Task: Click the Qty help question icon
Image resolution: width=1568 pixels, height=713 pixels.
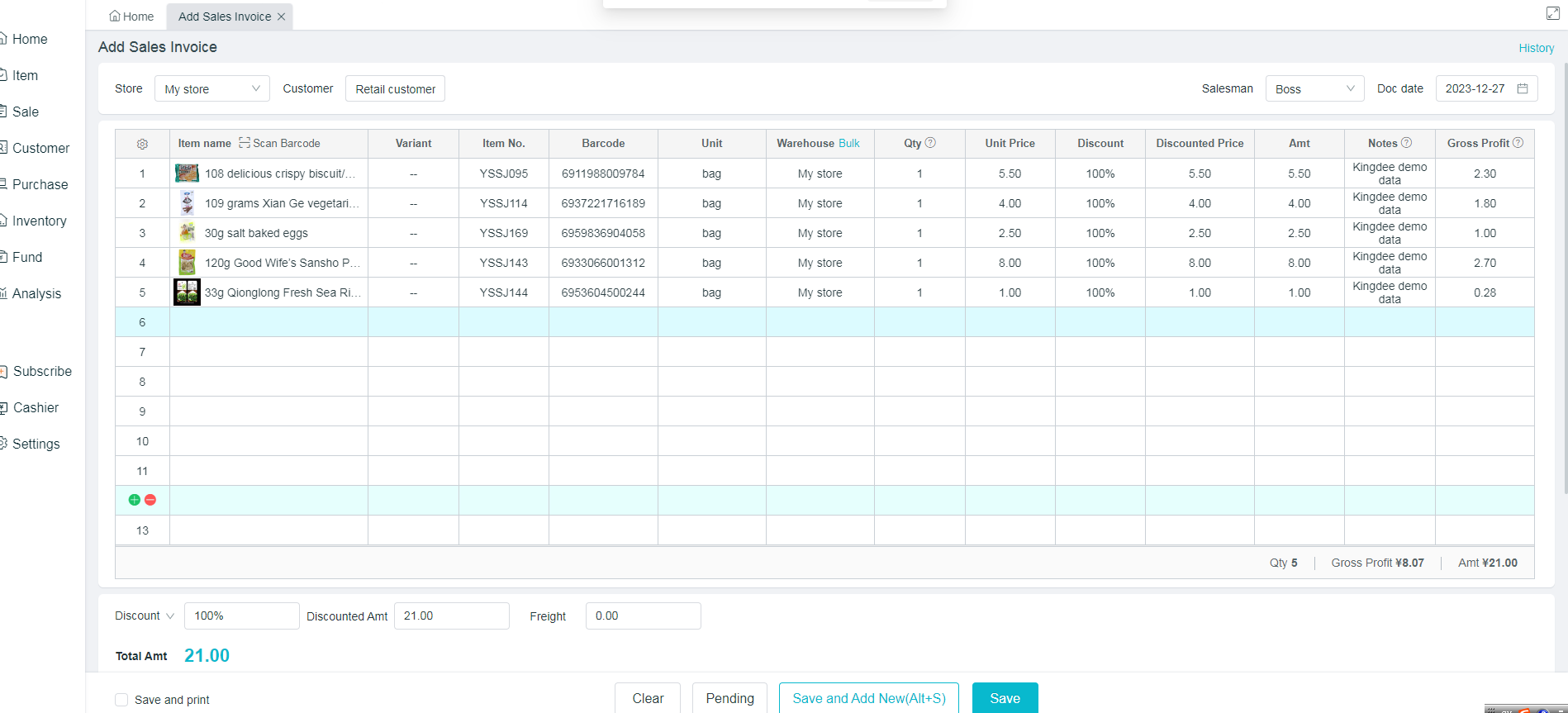Action: (930, 143)
